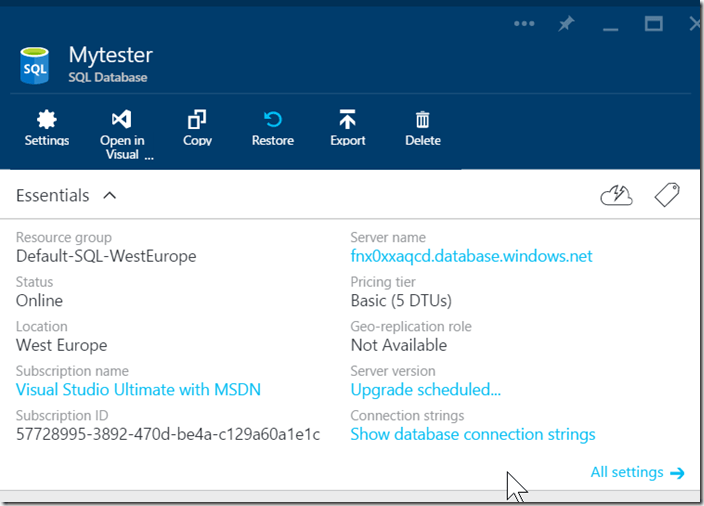The image size is (704, 506).
Task: Open the ellipsis more options menu
Action: [524, 24]
